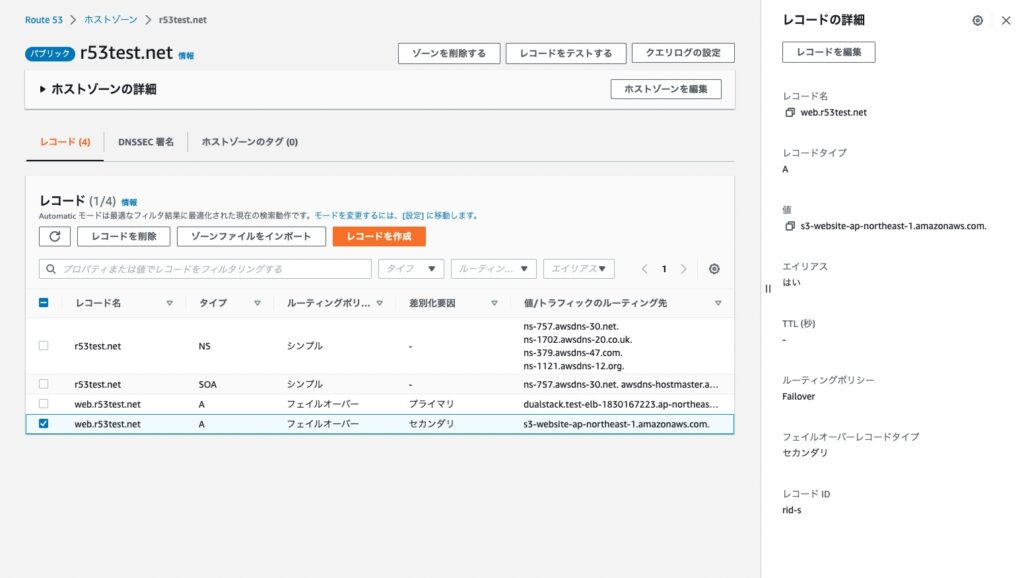Viewport: 1024px width, 578px height.
Task: Click the SOA type cell
Action: point(208,385)
